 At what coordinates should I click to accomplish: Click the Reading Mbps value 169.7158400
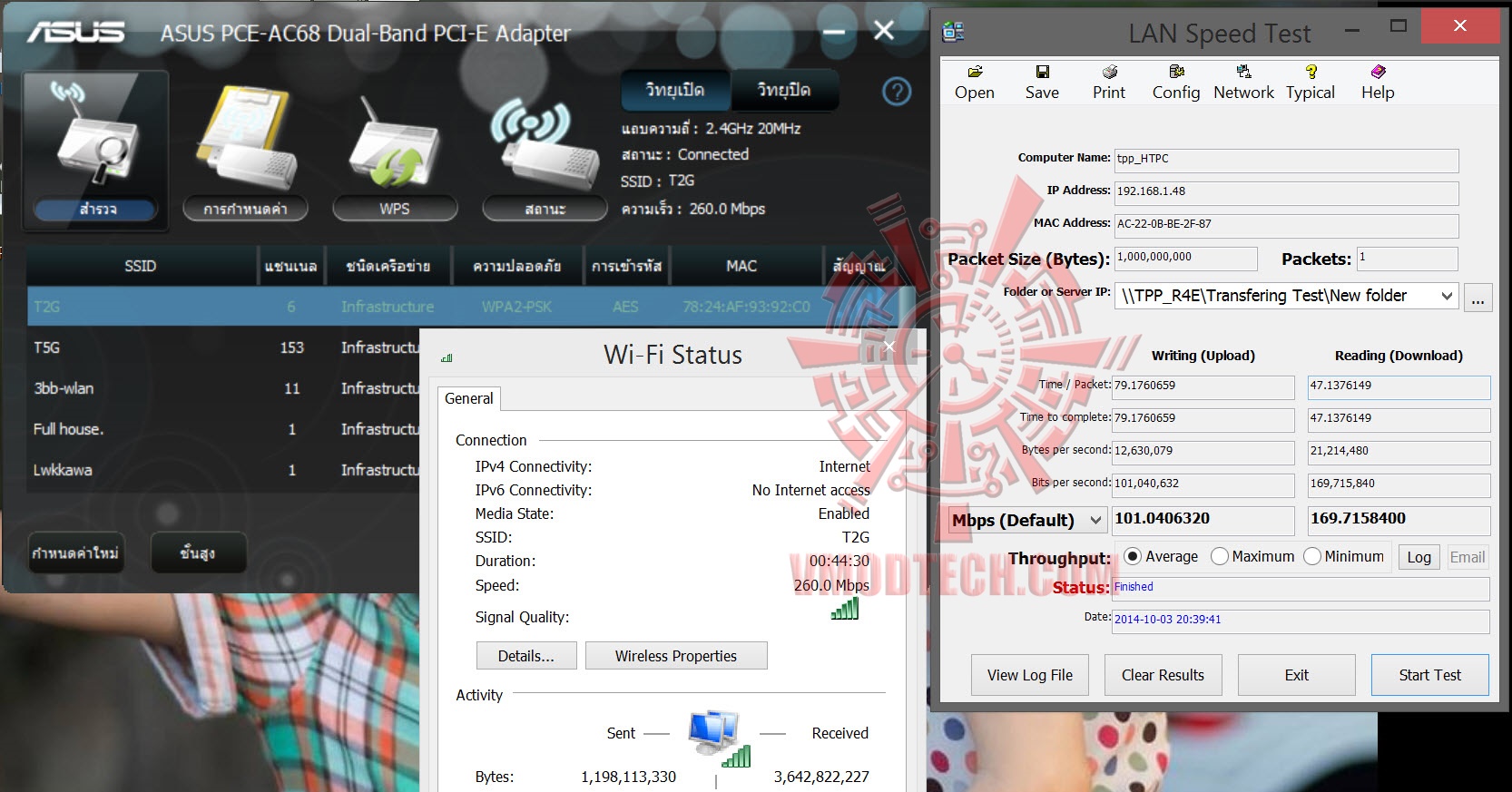coord(1399,520)
